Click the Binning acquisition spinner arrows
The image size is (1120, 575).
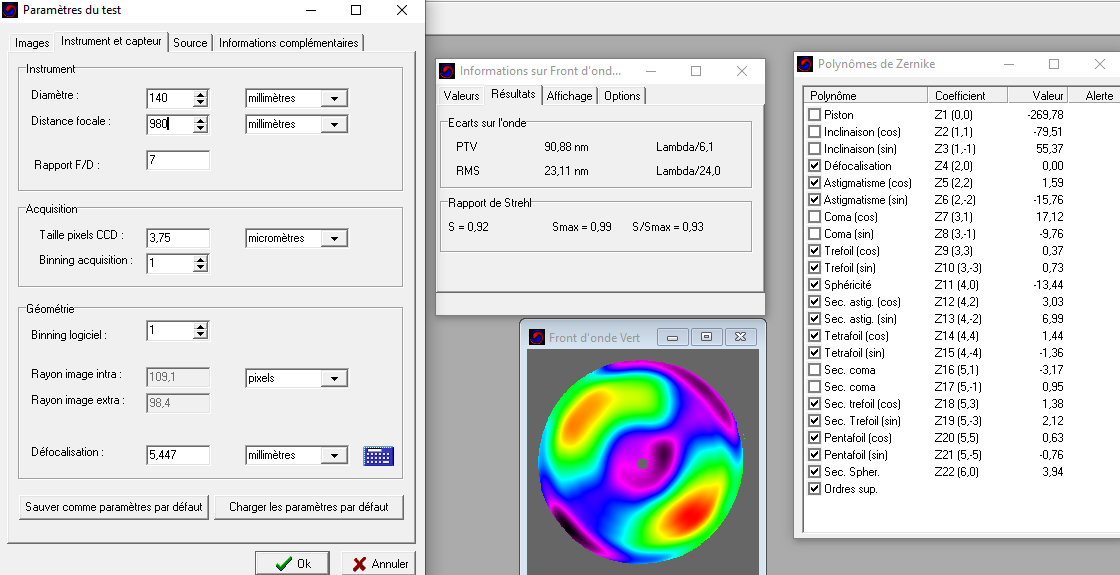click(201, 264)
